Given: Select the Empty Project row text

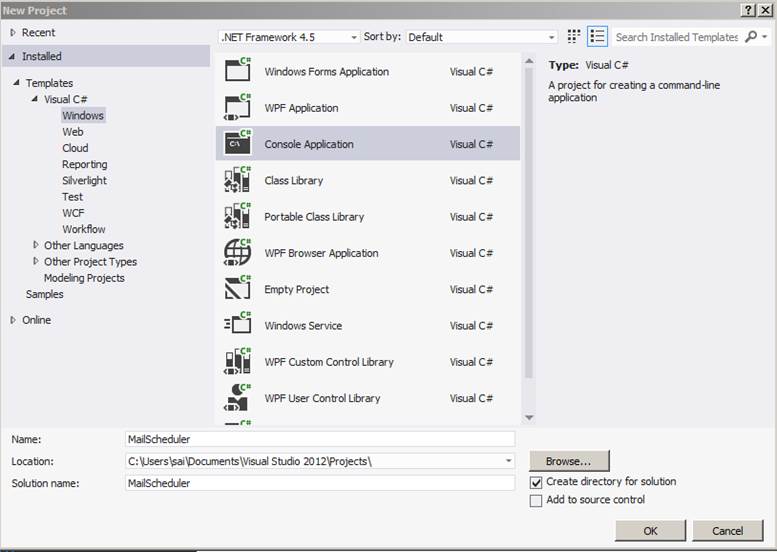Looking at the screenshot, I should click(x=296, y=289).
